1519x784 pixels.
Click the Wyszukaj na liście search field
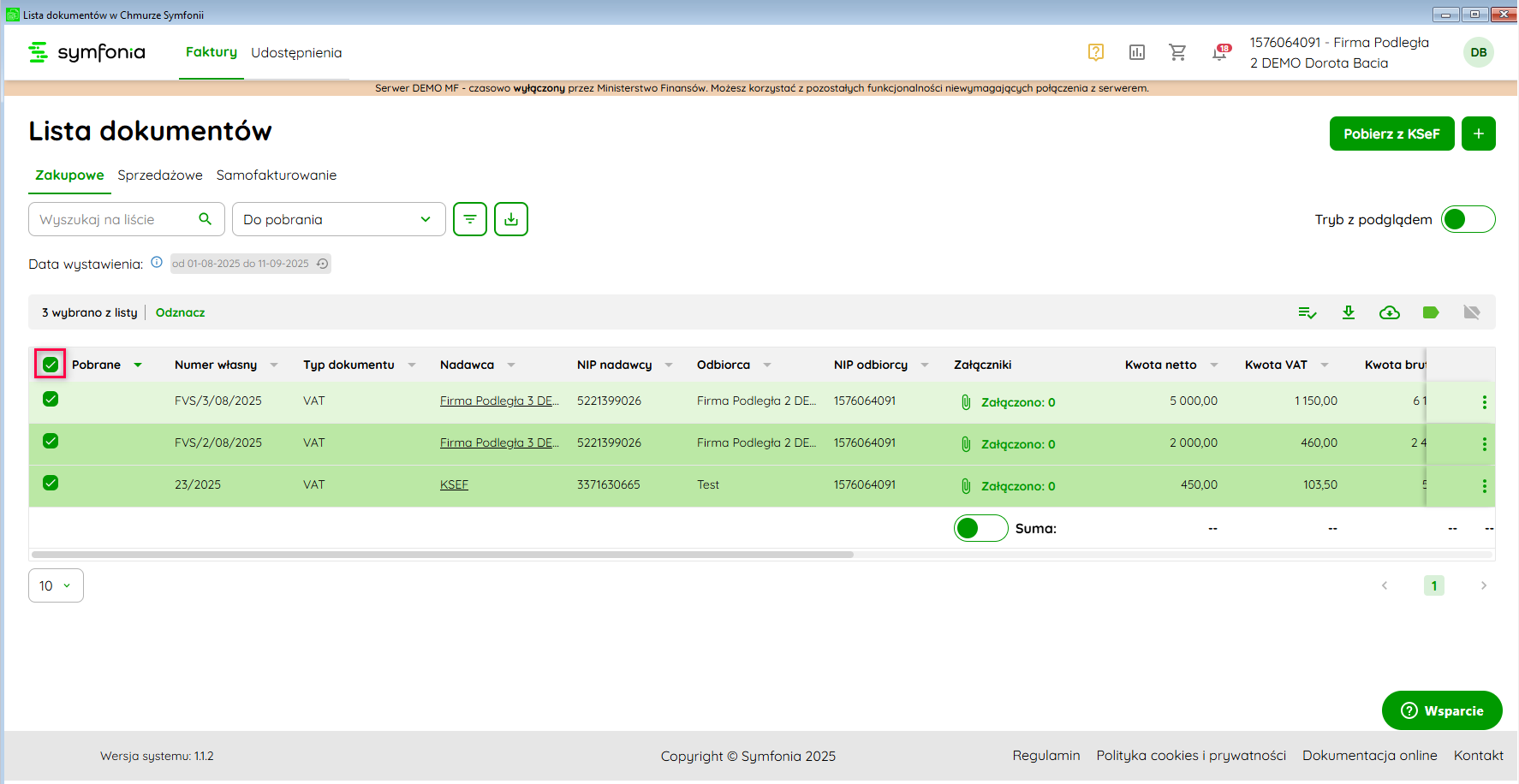pyautogui.click(x=116, y=220)
